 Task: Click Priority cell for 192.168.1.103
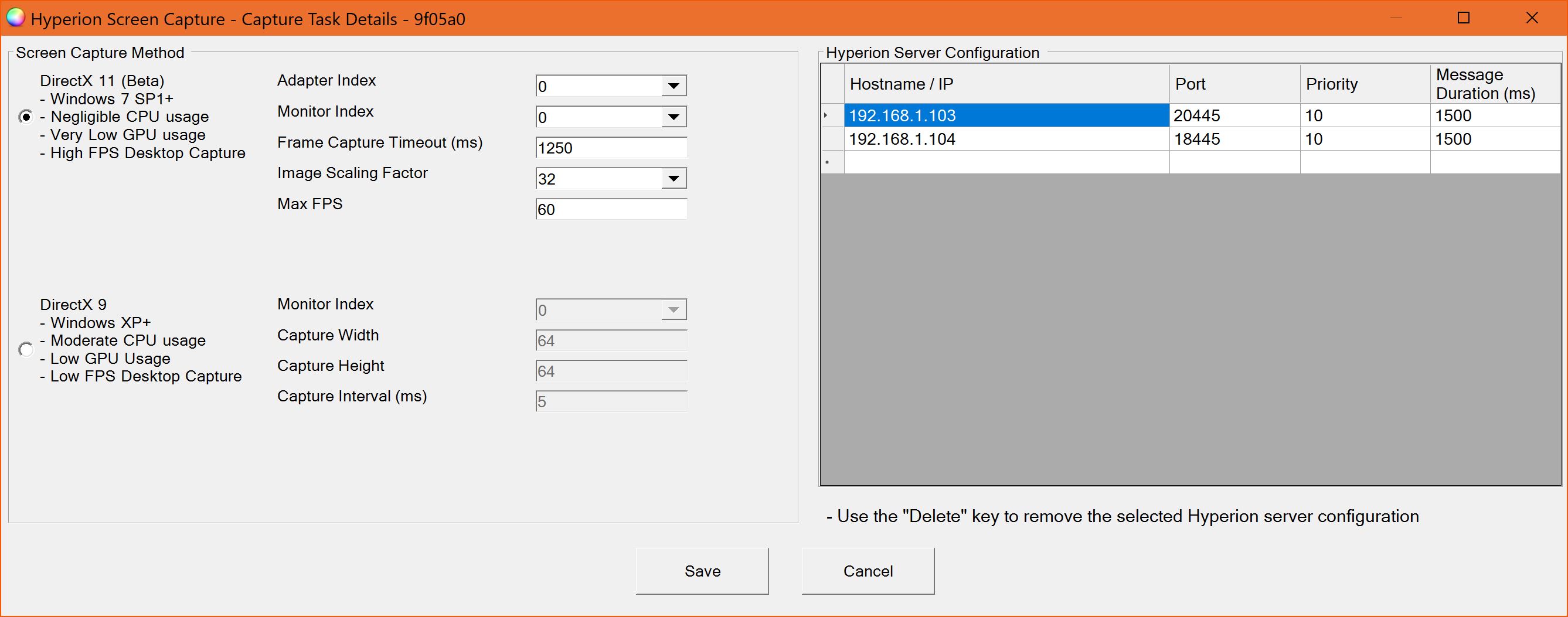(1365, 115)
